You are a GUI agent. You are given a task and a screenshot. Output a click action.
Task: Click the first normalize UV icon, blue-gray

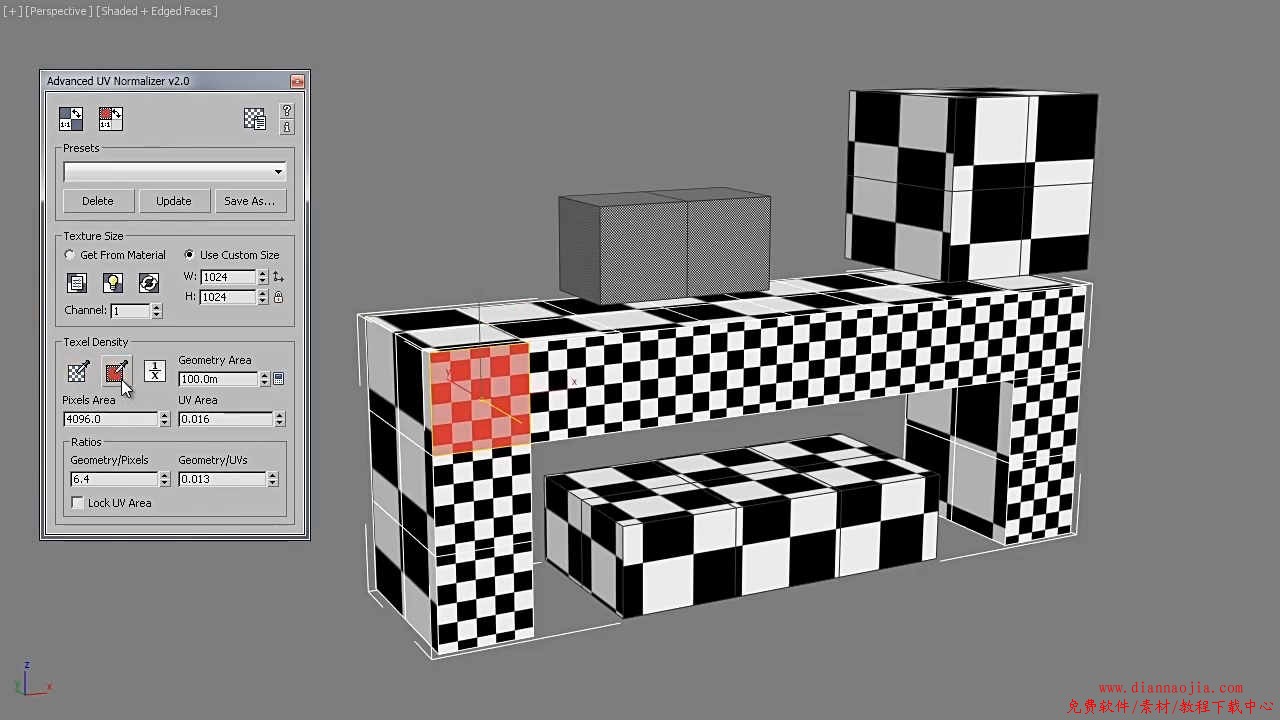coord(70,119)
